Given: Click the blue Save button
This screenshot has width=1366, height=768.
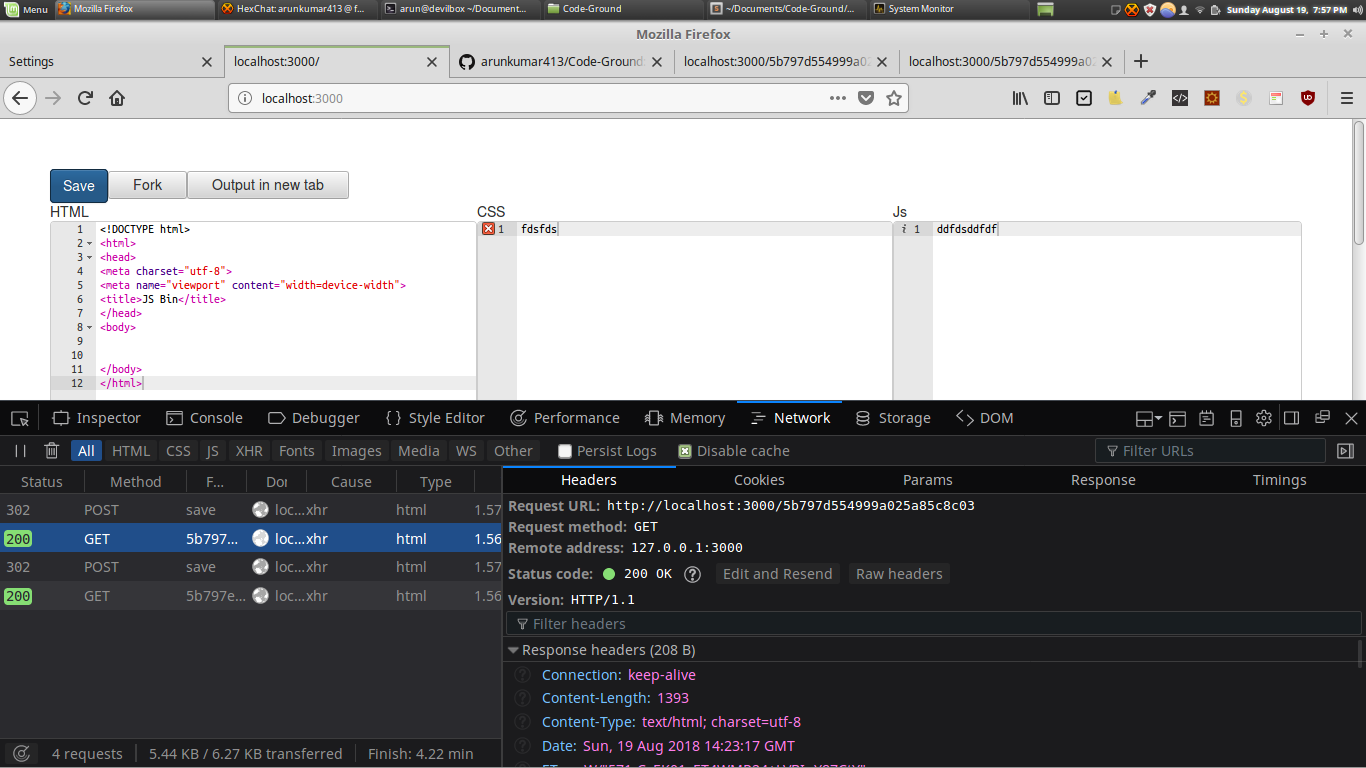Looking at the screenshot, I should tap(79, 185).
